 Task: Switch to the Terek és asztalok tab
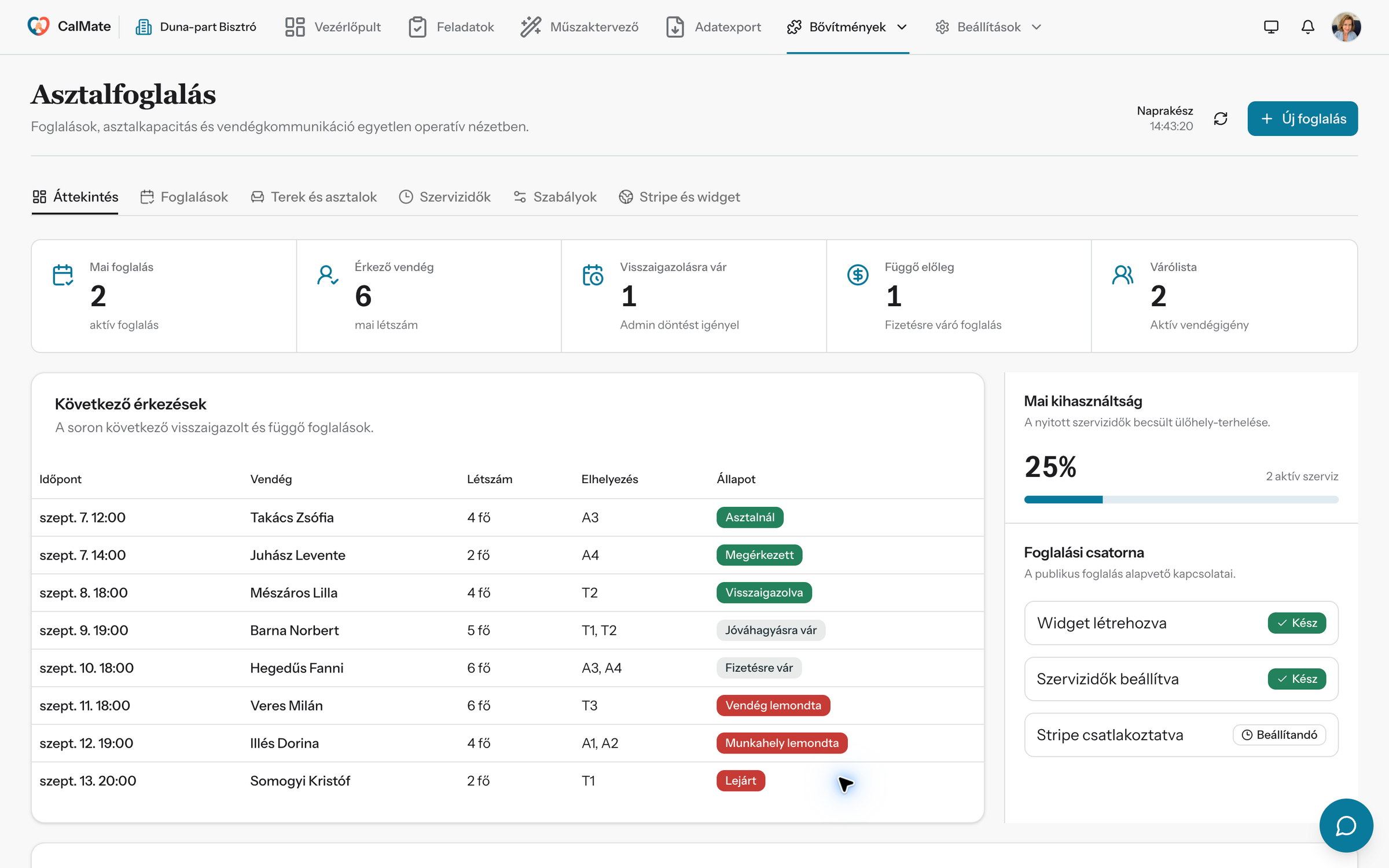(x=314, y=197)
